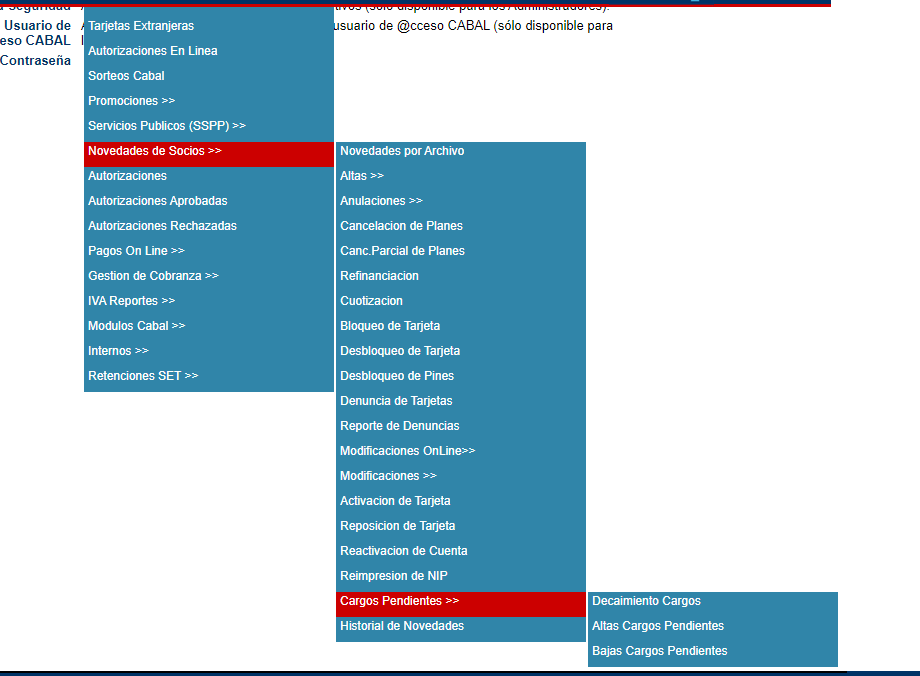The width and height of the screenshot is (920, 676).
Task: Open Reporte de Denuncias
Action: point(399,426)
